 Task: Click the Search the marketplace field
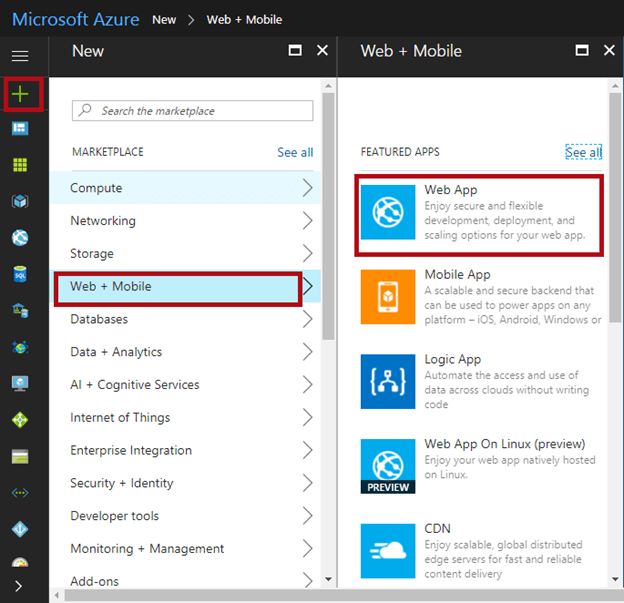pos(193,111)
